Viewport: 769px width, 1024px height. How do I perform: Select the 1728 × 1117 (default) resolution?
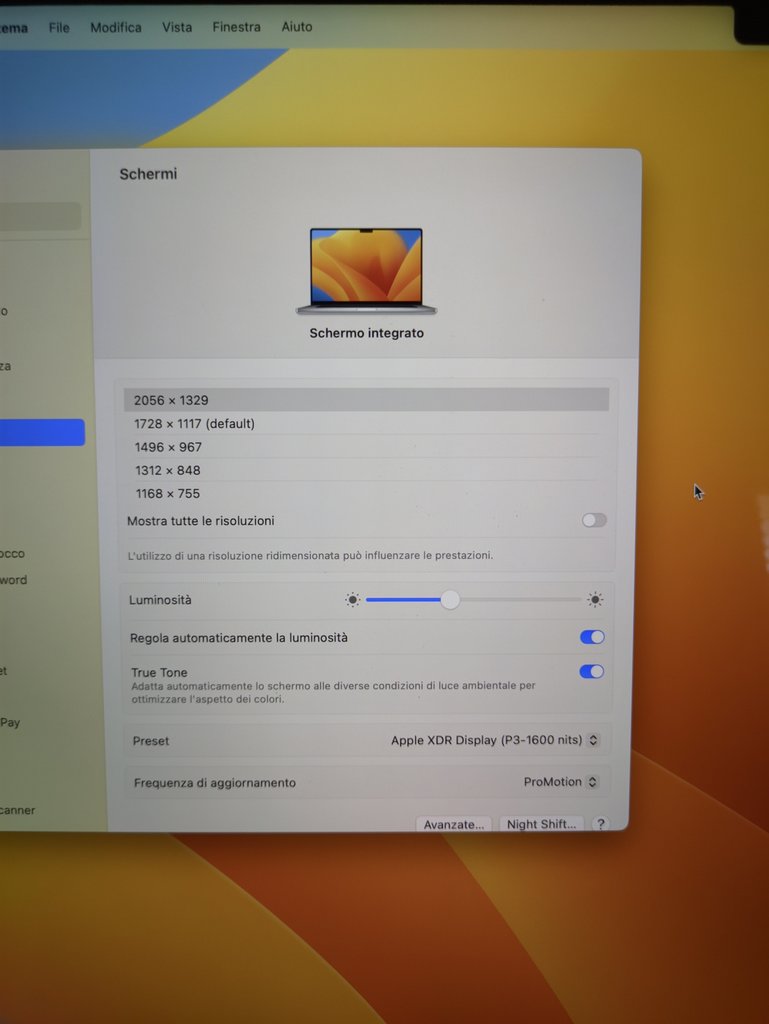366,423
